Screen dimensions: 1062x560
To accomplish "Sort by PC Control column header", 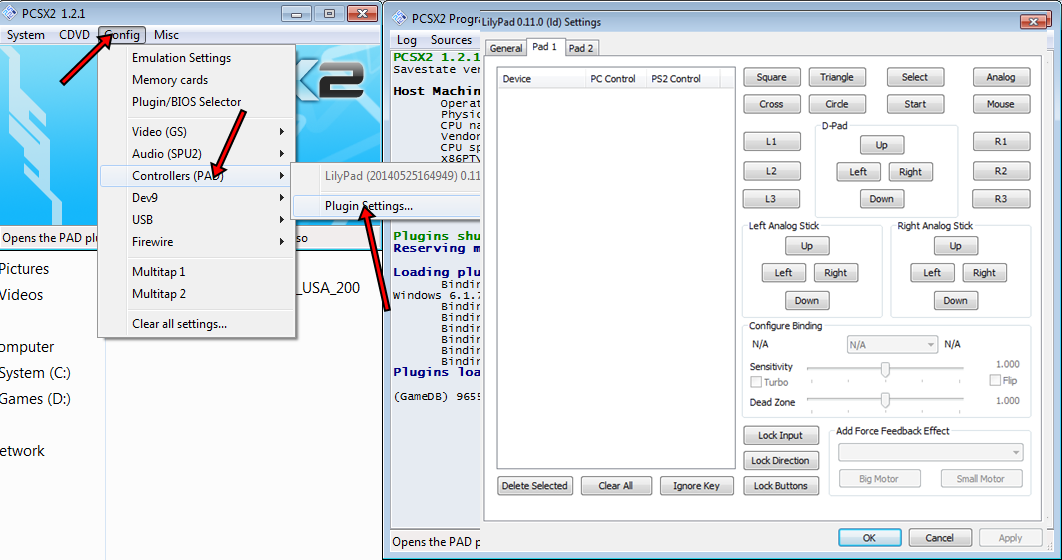I will click(616, 79).
